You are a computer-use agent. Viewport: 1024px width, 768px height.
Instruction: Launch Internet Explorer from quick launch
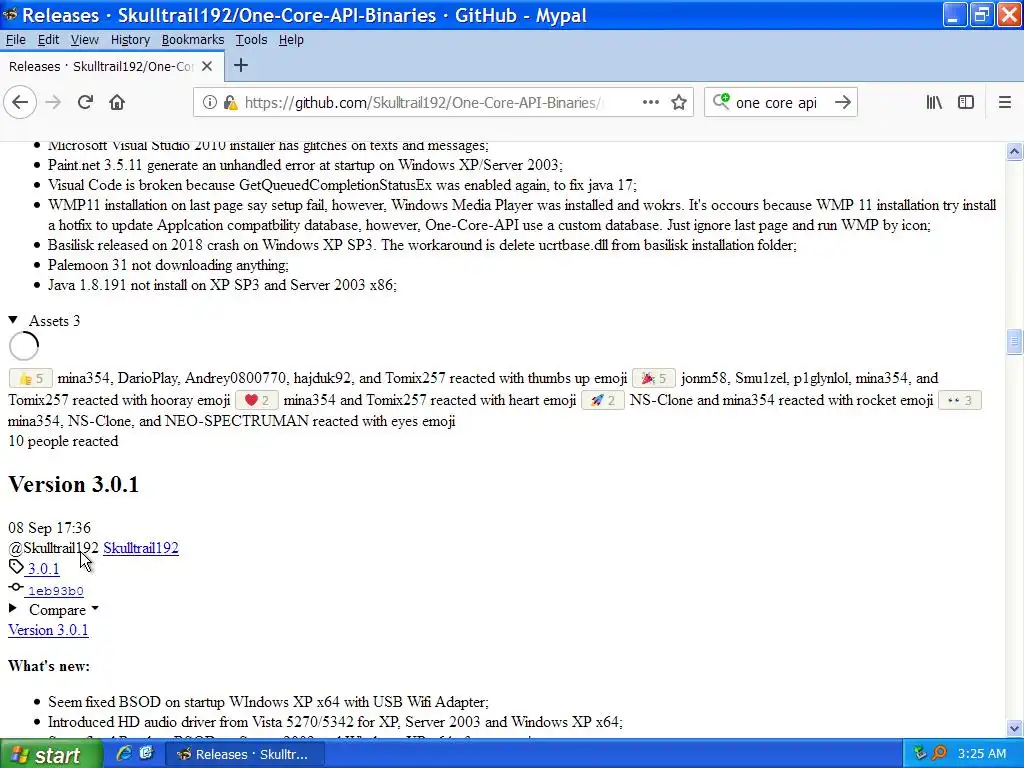coord(123,754)
